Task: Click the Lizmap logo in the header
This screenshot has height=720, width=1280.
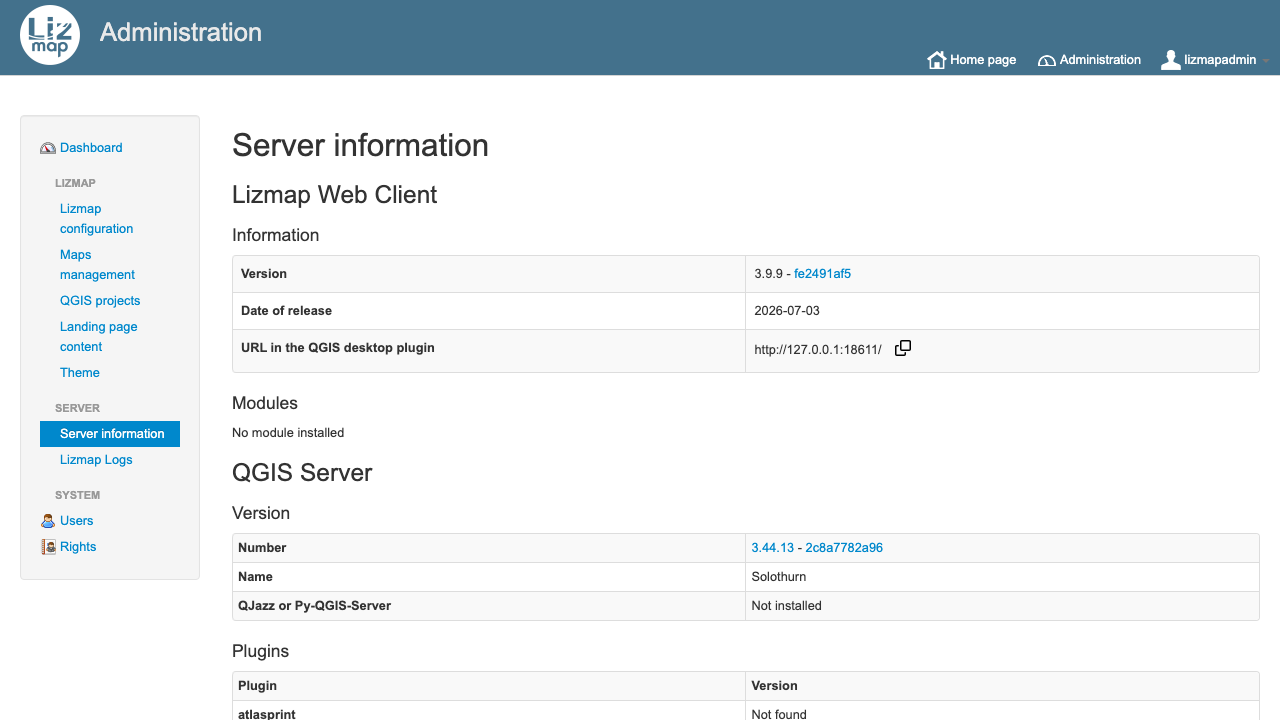Action: [50, 35]
